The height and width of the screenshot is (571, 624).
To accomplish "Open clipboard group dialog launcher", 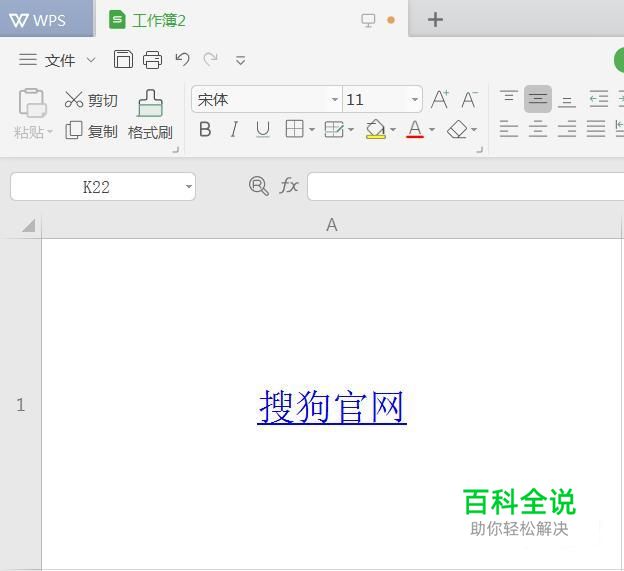I will pyautogui.click(x=176, y=150).
